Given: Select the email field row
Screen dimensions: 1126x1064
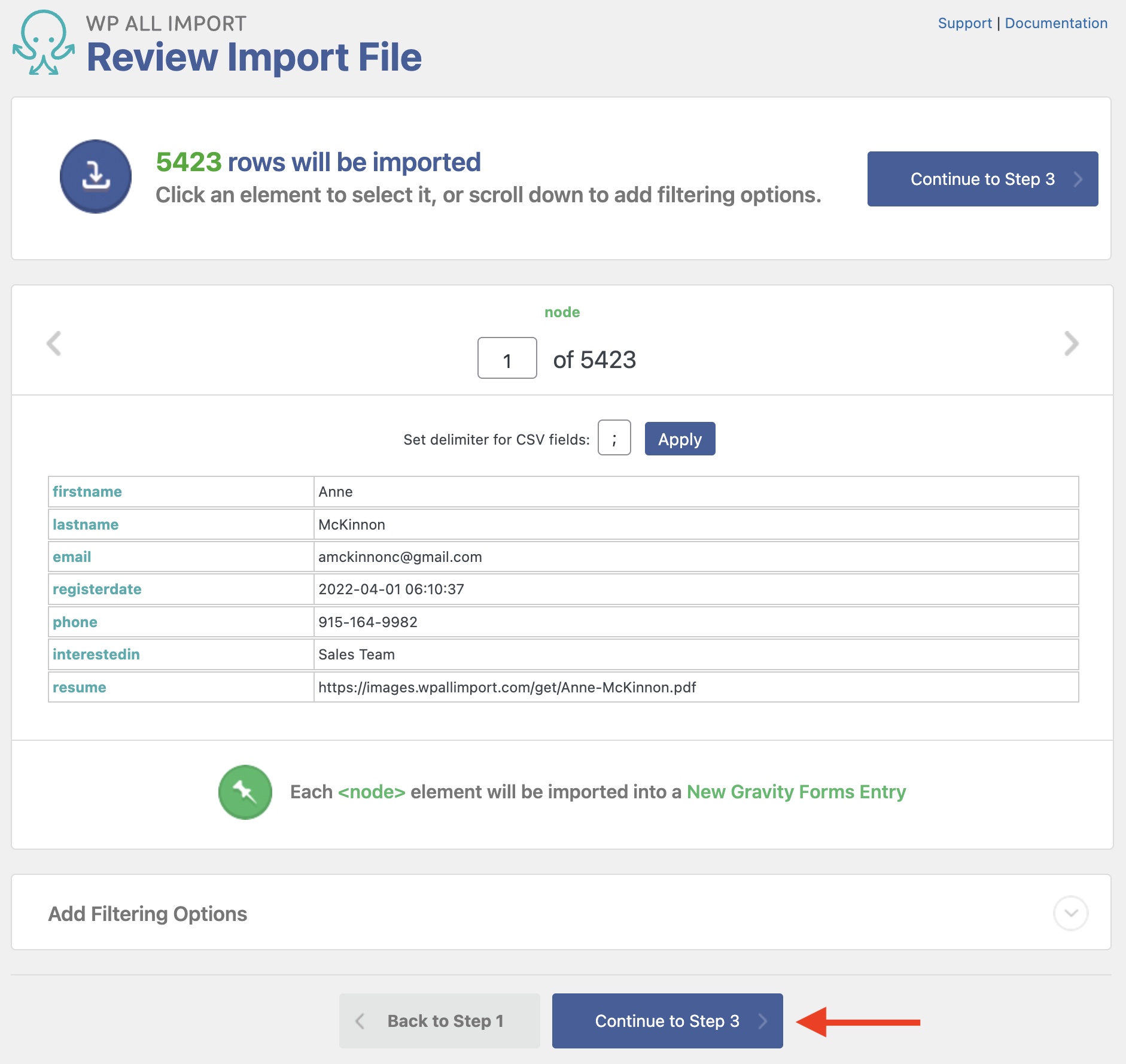Looking at the screenshot, I should [71, 557].
